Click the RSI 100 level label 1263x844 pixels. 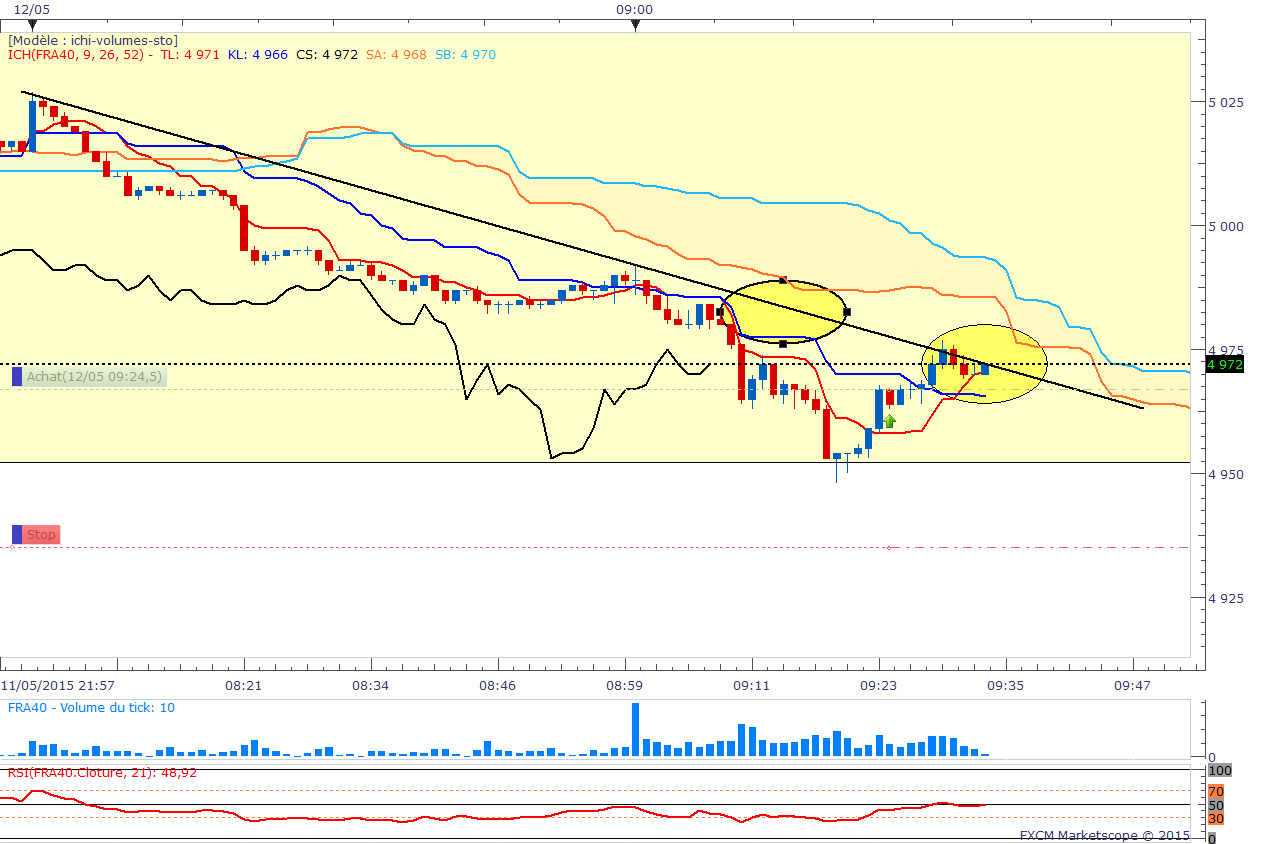coord(1220,771)
